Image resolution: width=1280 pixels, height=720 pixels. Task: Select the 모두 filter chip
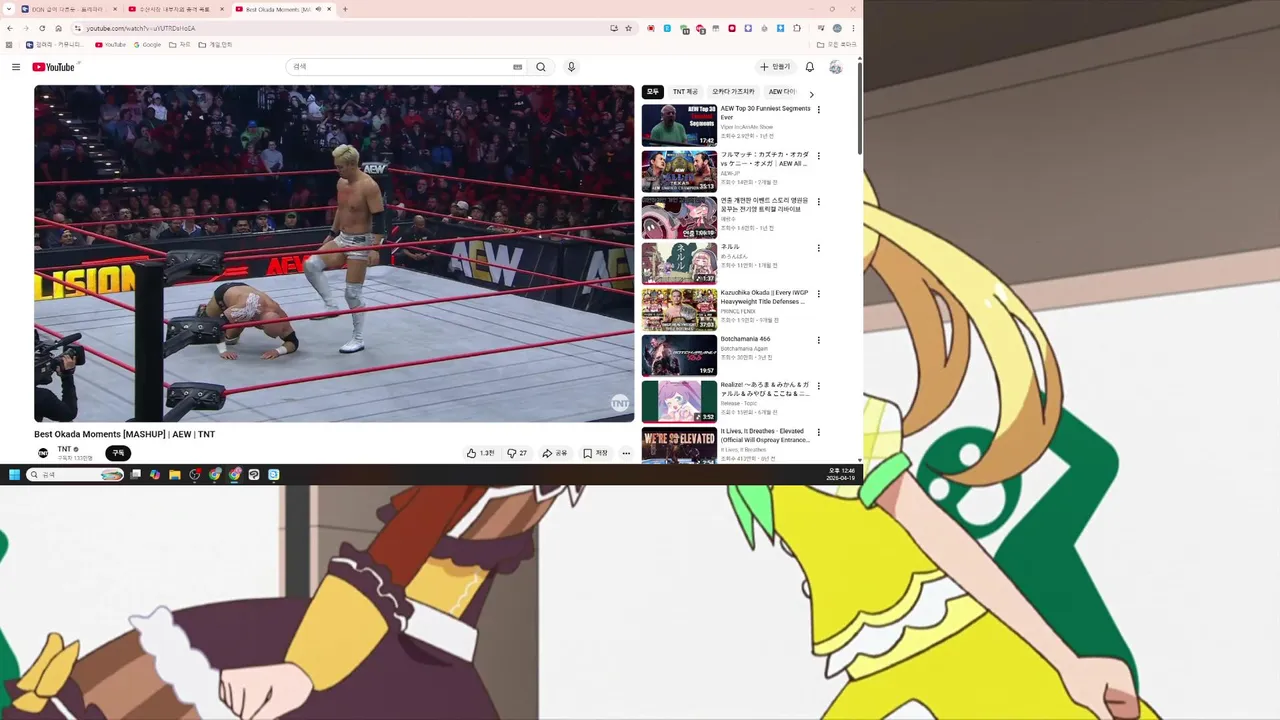click(653, 92)
